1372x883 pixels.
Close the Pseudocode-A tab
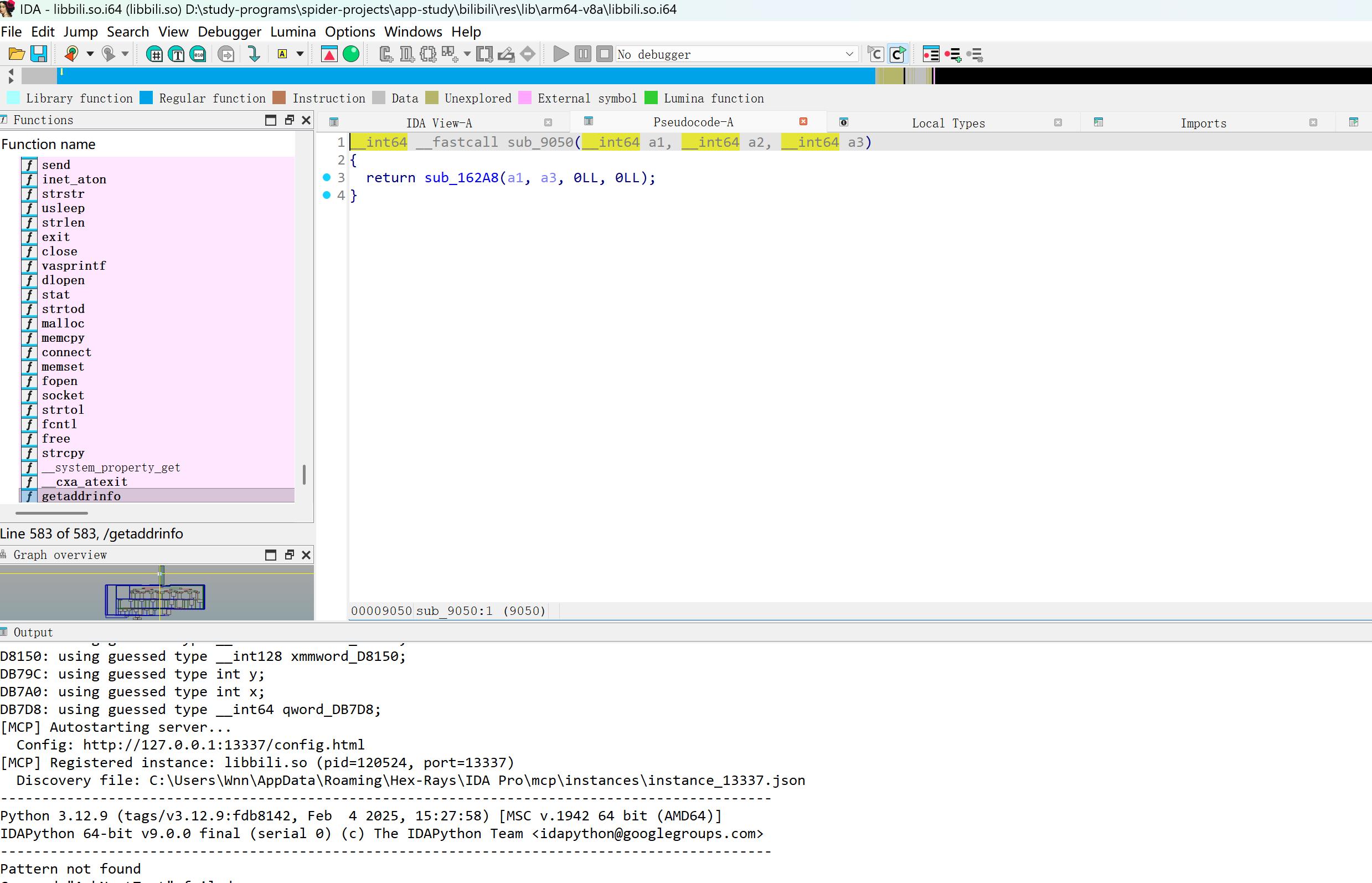pos(803,121)
